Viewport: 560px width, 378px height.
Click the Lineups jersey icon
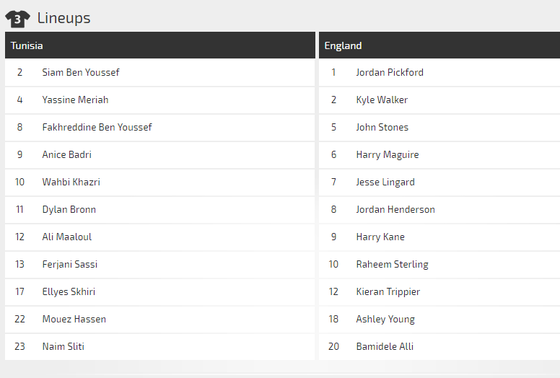pyautogui.click(x=18, y=19)
